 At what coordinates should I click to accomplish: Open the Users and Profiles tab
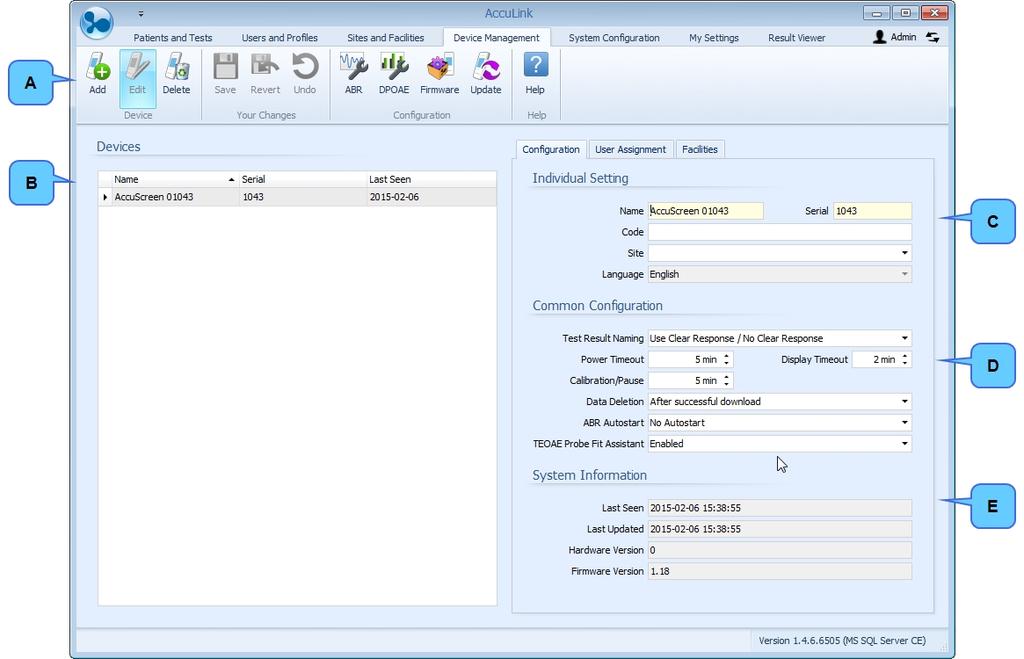pyautogui.click(x=280, y=38)
